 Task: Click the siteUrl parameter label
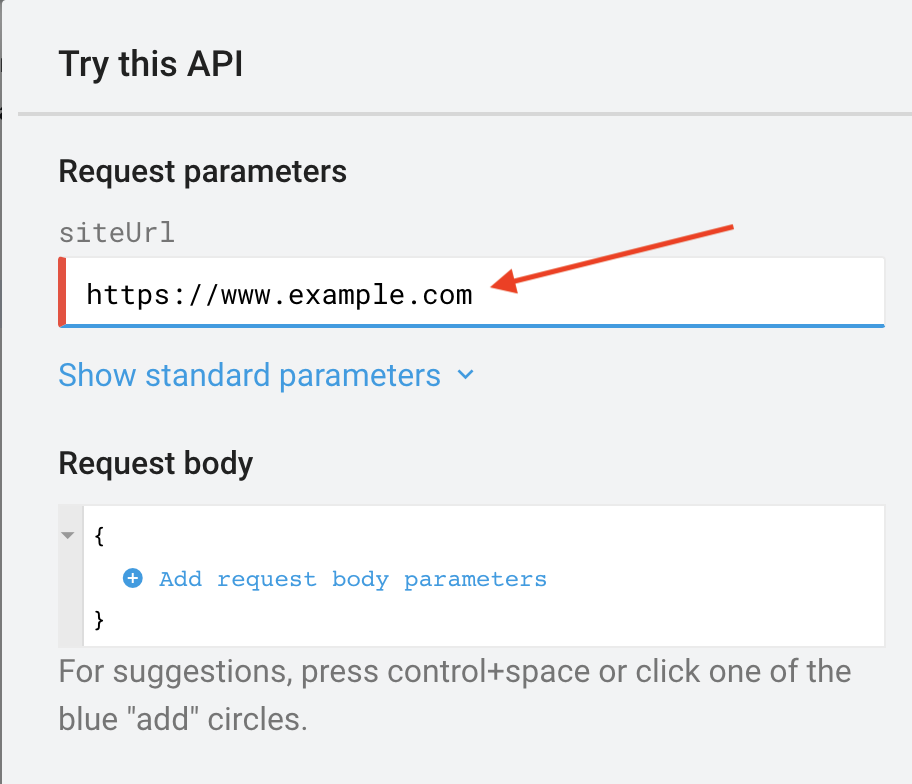pos(116,233)
